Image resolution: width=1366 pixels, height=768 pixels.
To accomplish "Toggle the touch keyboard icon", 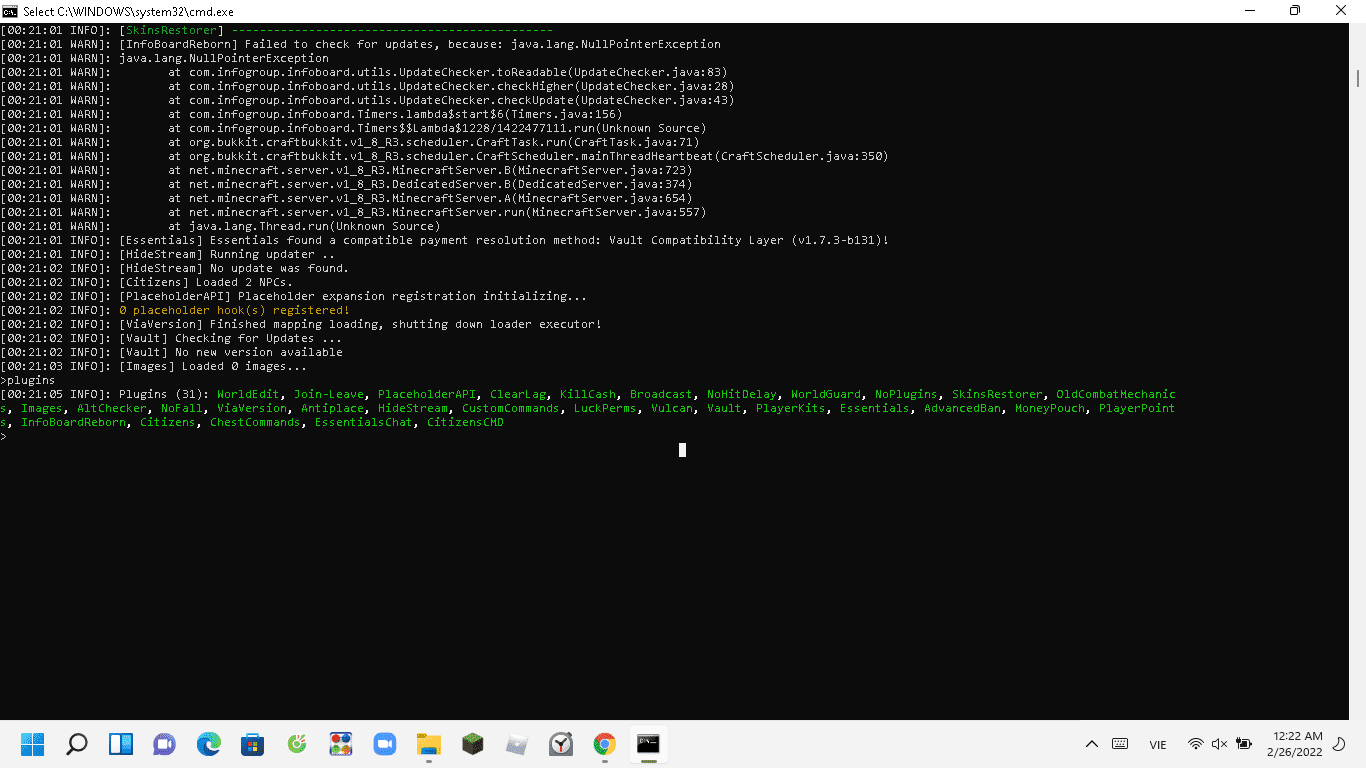I will coord(1120,744).
